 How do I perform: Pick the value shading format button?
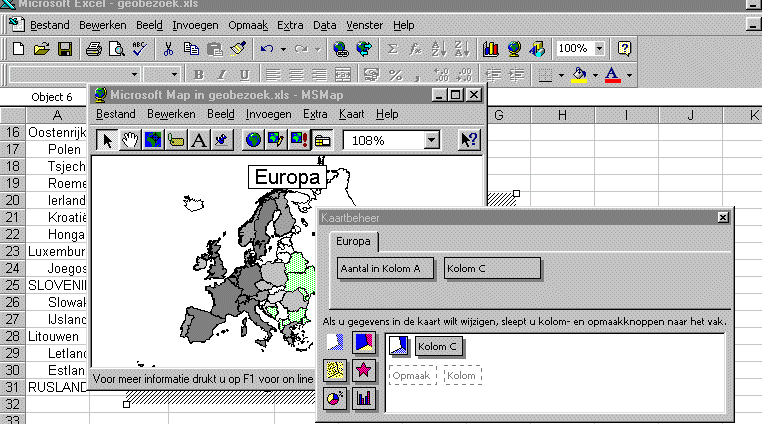click(x=335, y=342)
